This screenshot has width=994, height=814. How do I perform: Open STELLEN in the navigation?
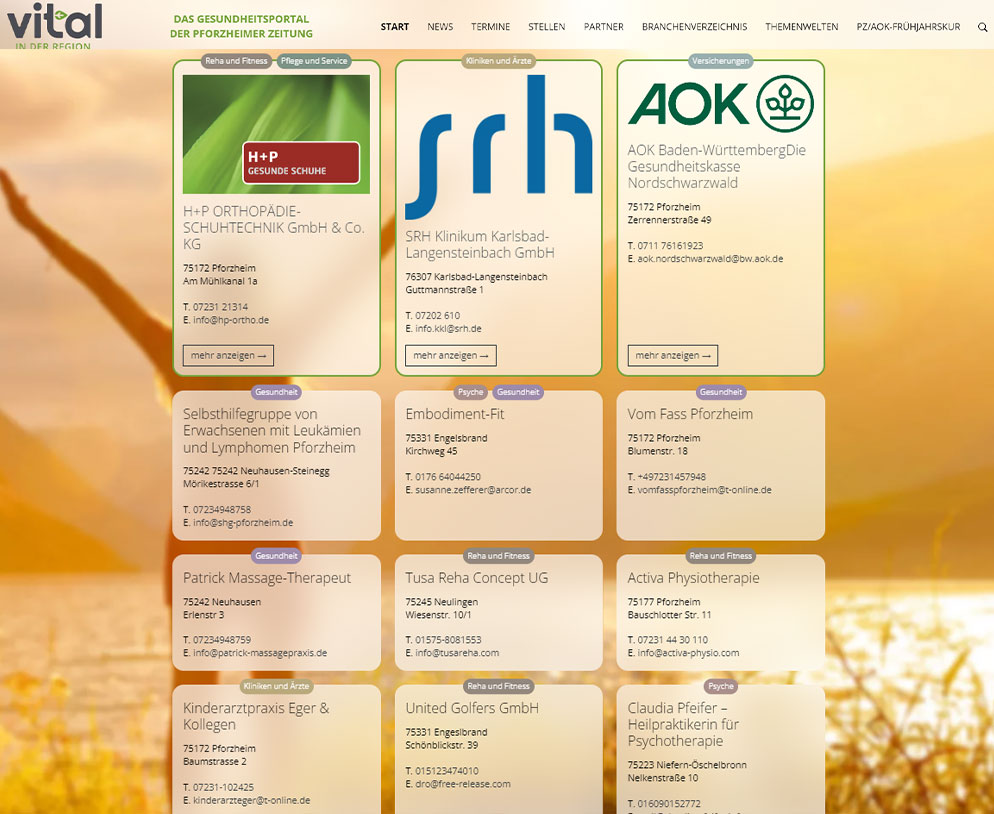pos(546,27)
